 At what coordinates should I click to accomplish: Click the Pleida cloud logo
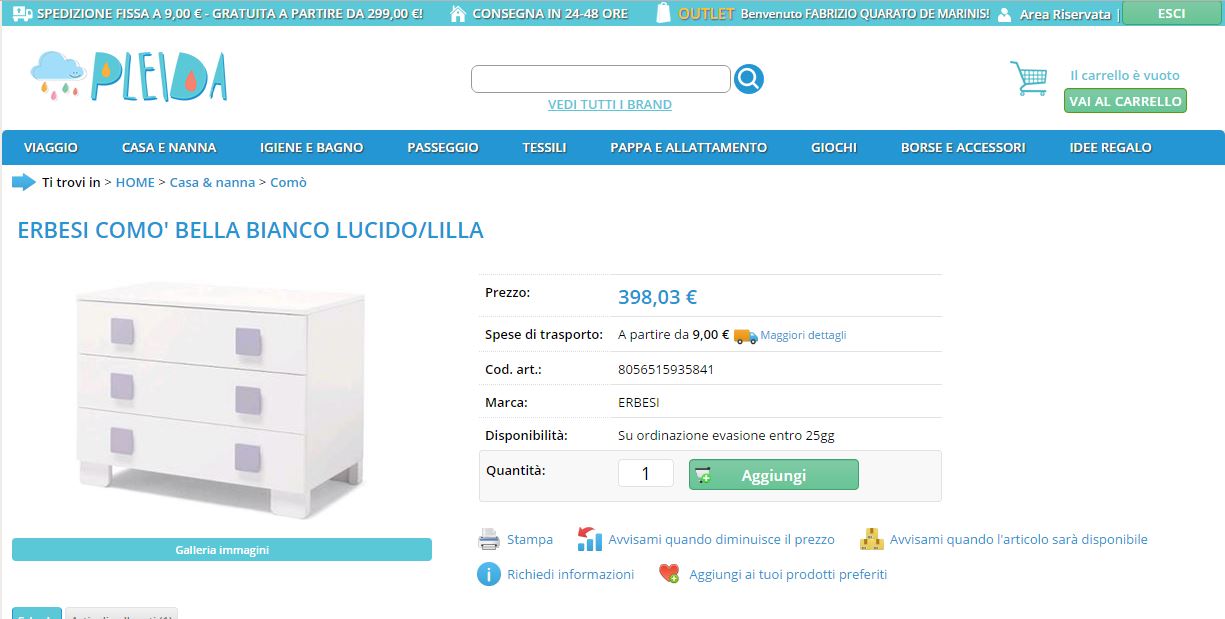pyautogui.click(x=129, y=76)
